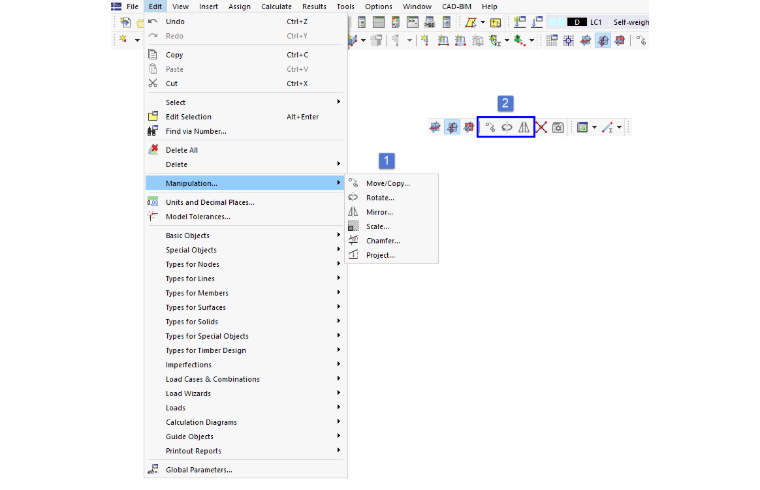Choose Chamfer... in the Manipulation submenu

(x=391, y=241)
